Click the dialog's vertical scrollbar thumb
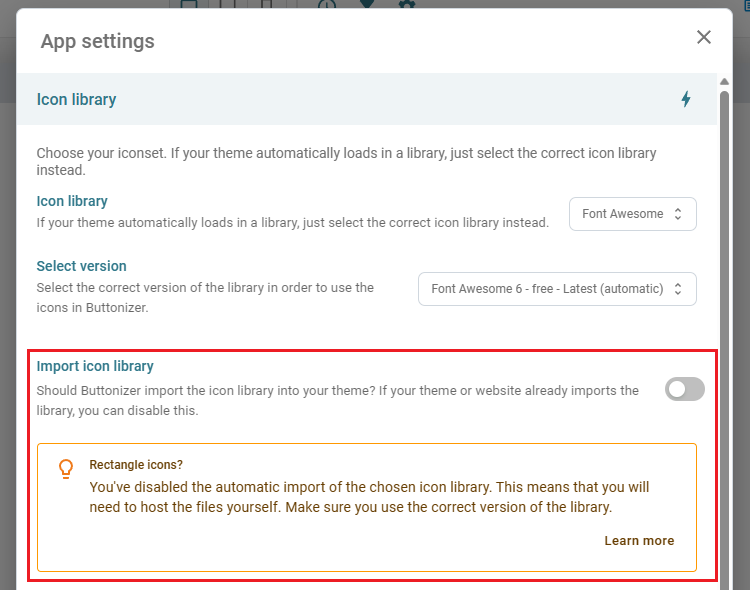This screenshot has height=590, width=750. (x=725, y=335)
